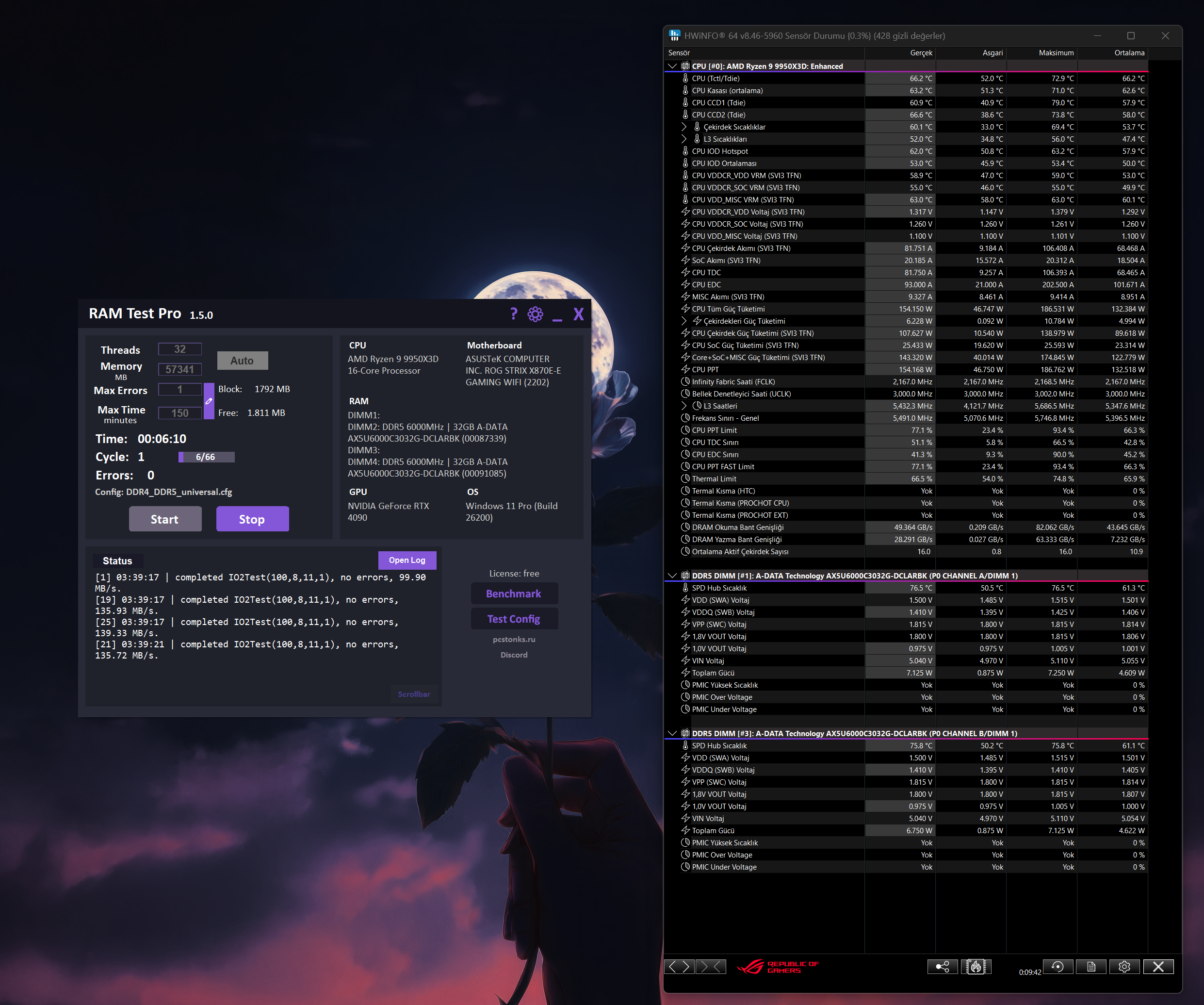Viewport: 1204px width, 1005px height.
Task: Click the 0:09:42 elapsed timer in HWiNFO
Action: pos(1030,972)
